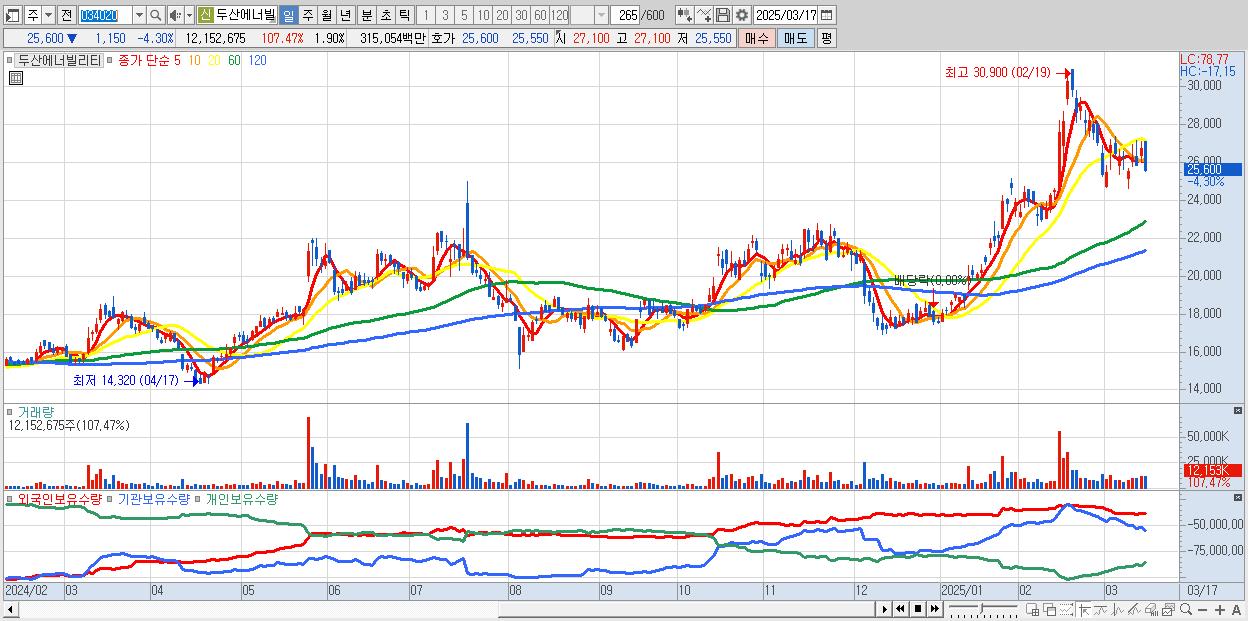Click the zoom magnifier icon in bottom toolbar
The image size is (1248, 621).
pos(1186,609)
